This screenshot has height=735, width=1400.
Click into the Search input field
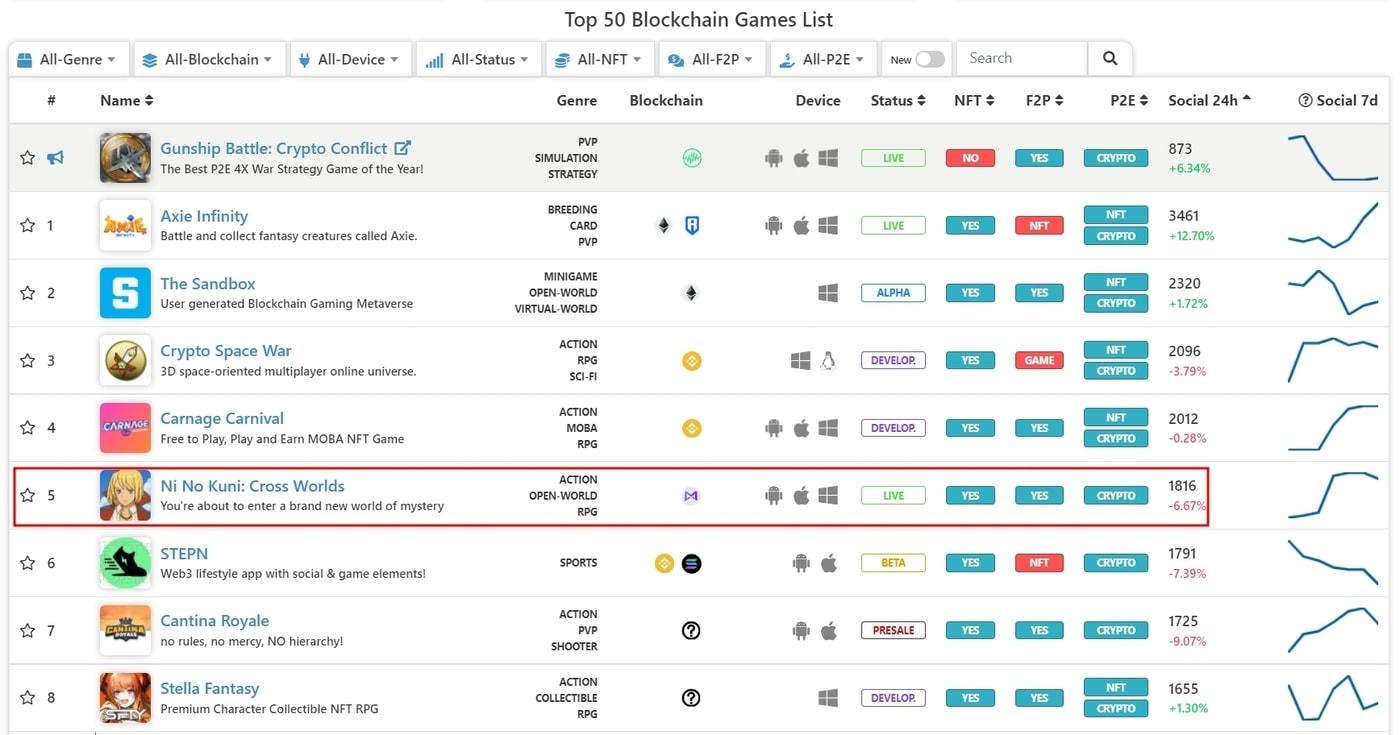(x=1021, y=59)
